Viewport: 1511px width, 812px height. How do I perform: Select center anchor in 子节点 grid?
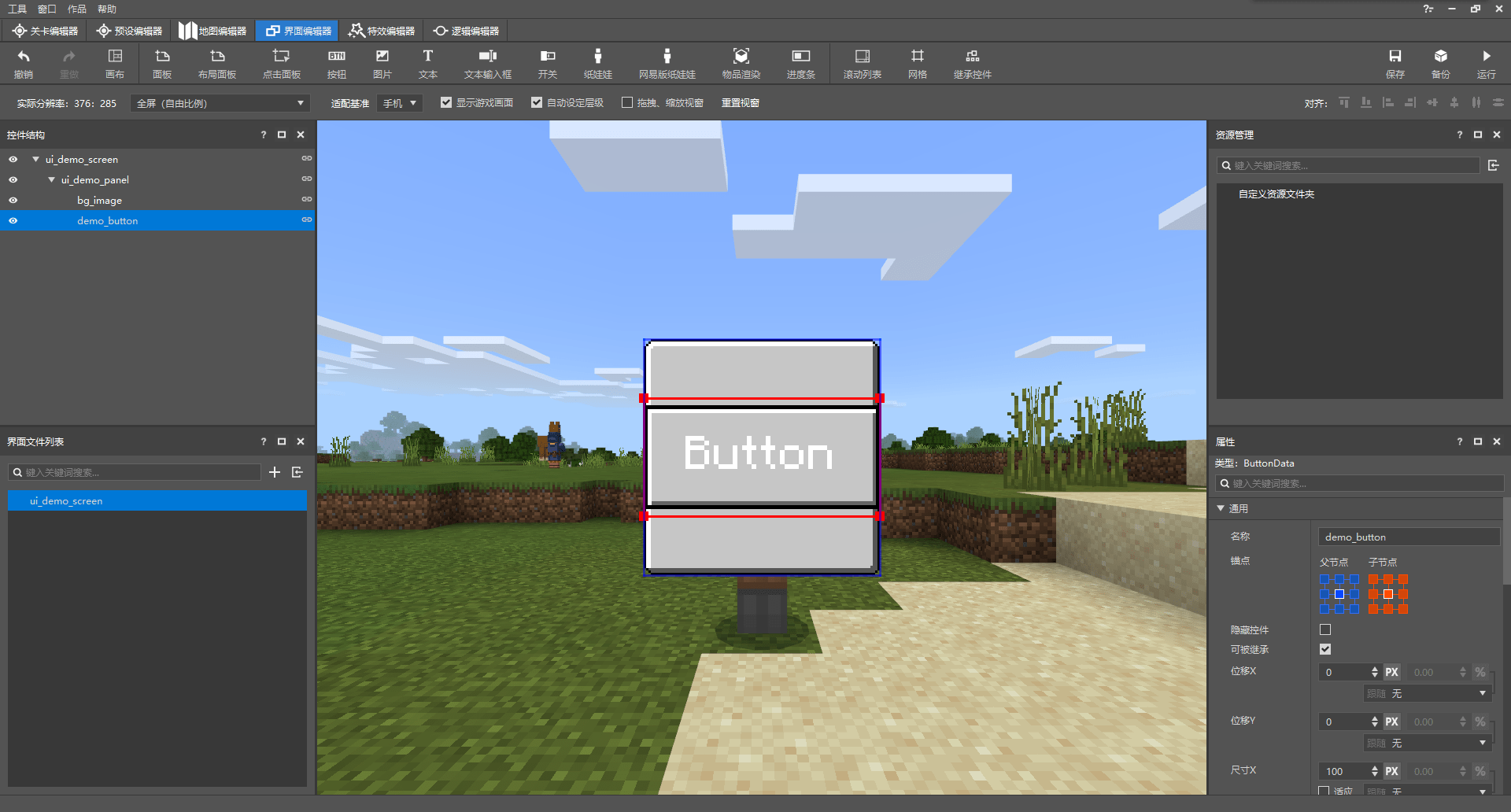click(1388, 594)
